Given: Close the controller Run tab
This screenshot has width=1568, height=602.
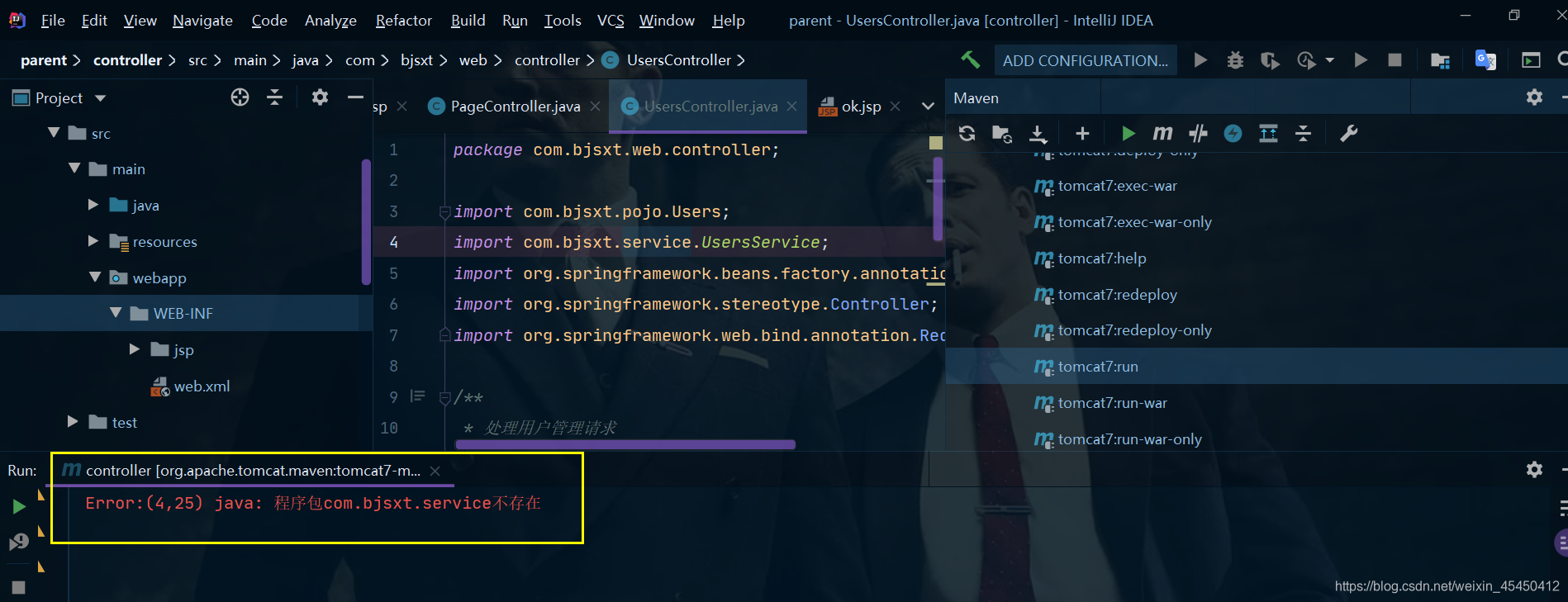Looking at the screenshot, I should 435,471.
